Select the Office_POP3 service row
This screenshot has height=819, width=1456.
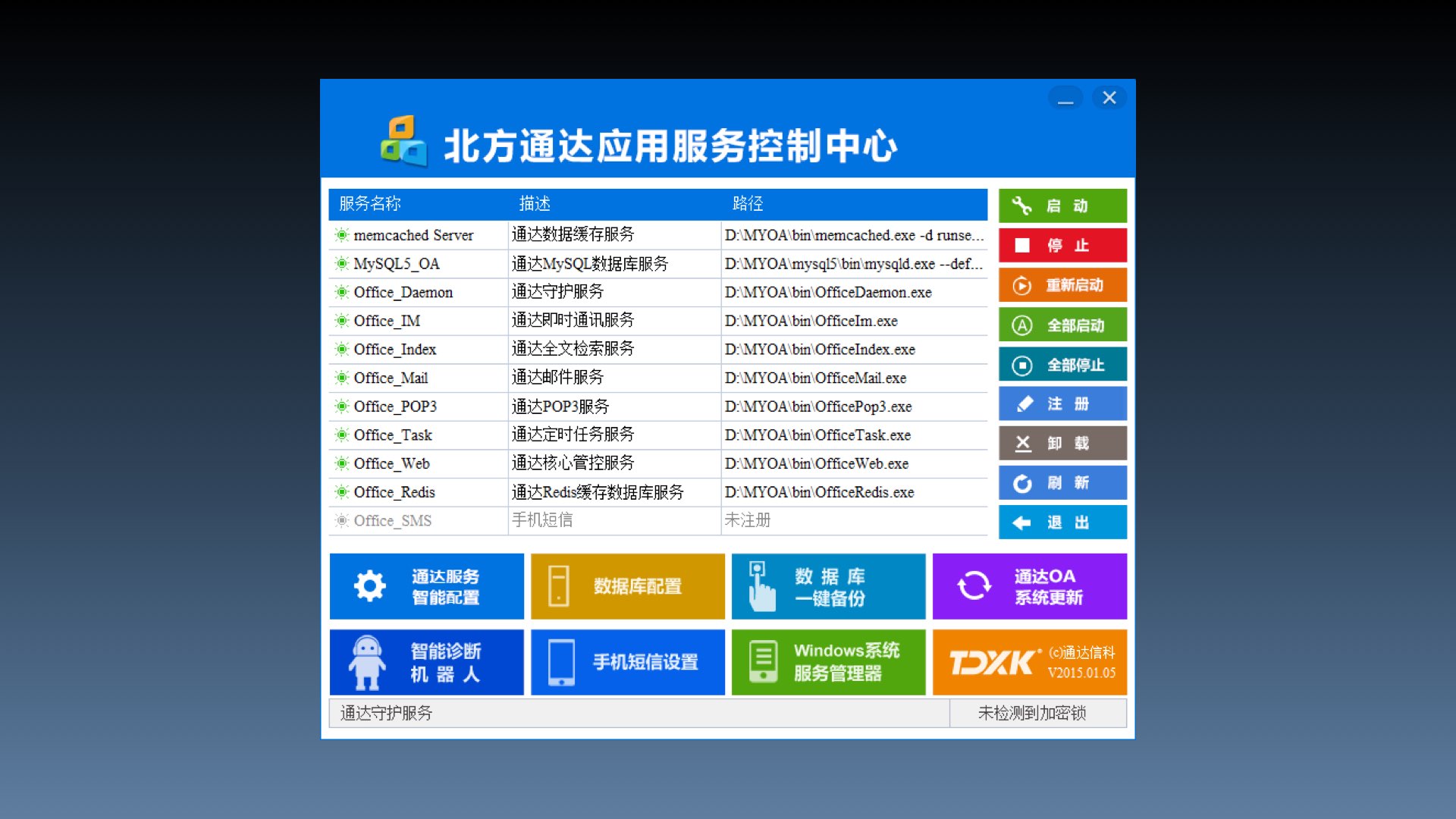[658, 406]
